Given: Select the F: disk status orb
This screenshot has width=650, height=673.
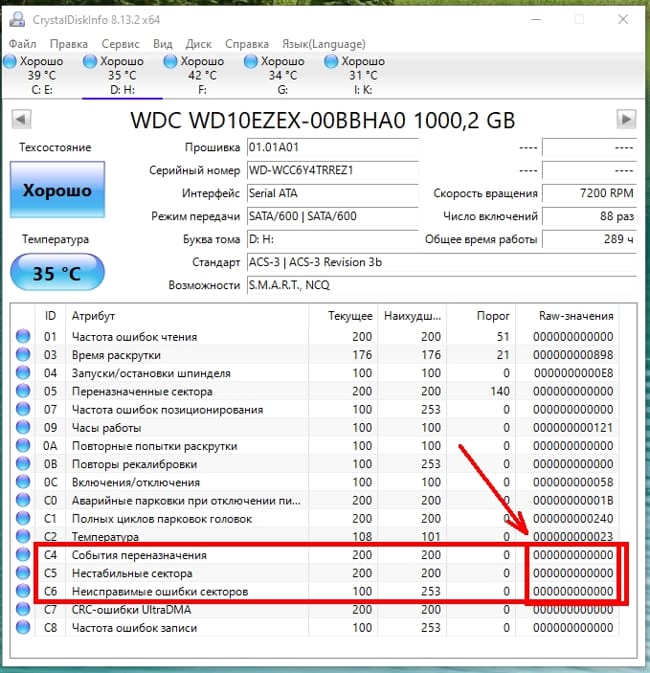Looking at the screenshot, I should [170, 61].
